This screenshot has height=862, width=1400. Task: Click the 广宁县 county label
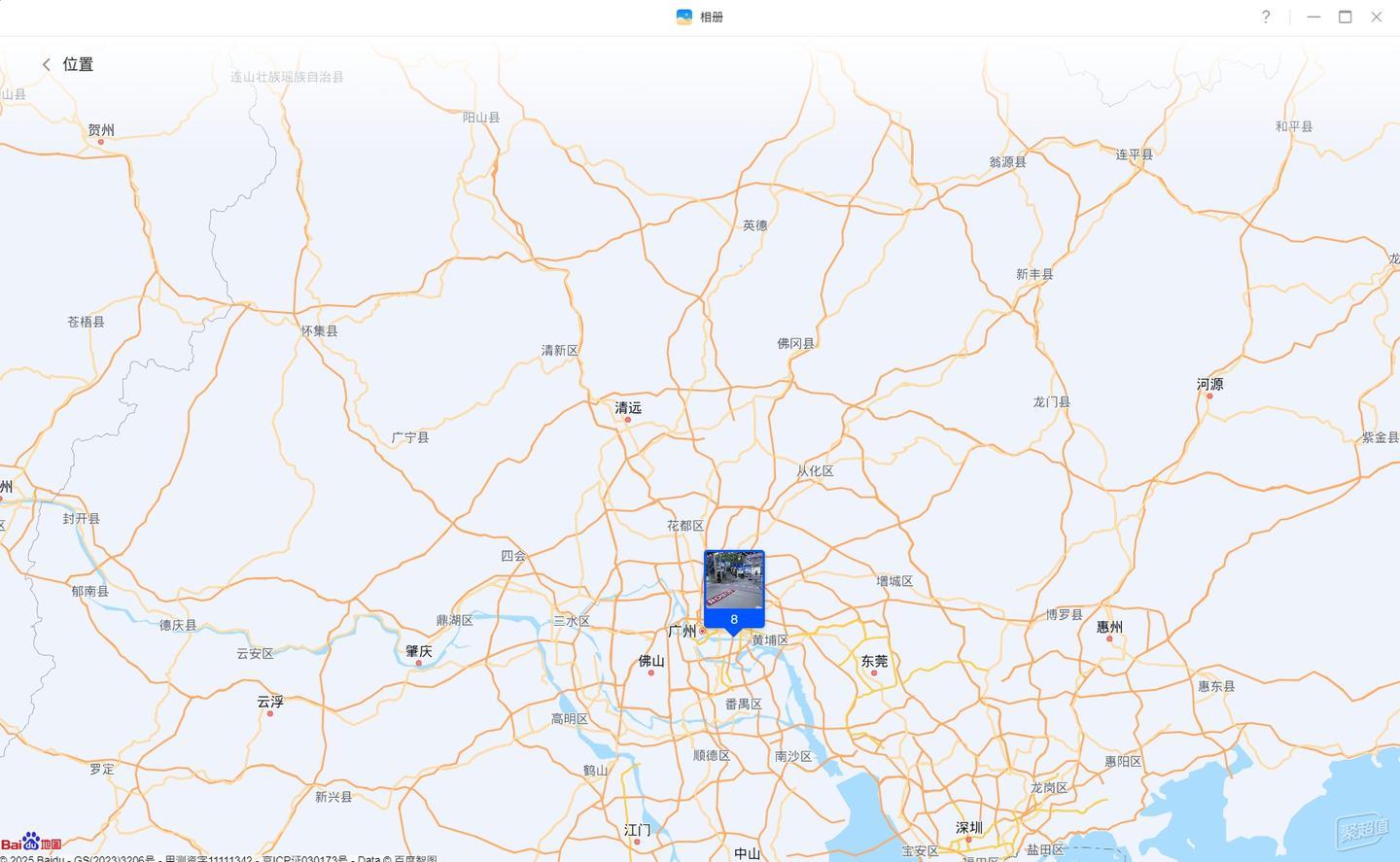(x=410, y=438)
